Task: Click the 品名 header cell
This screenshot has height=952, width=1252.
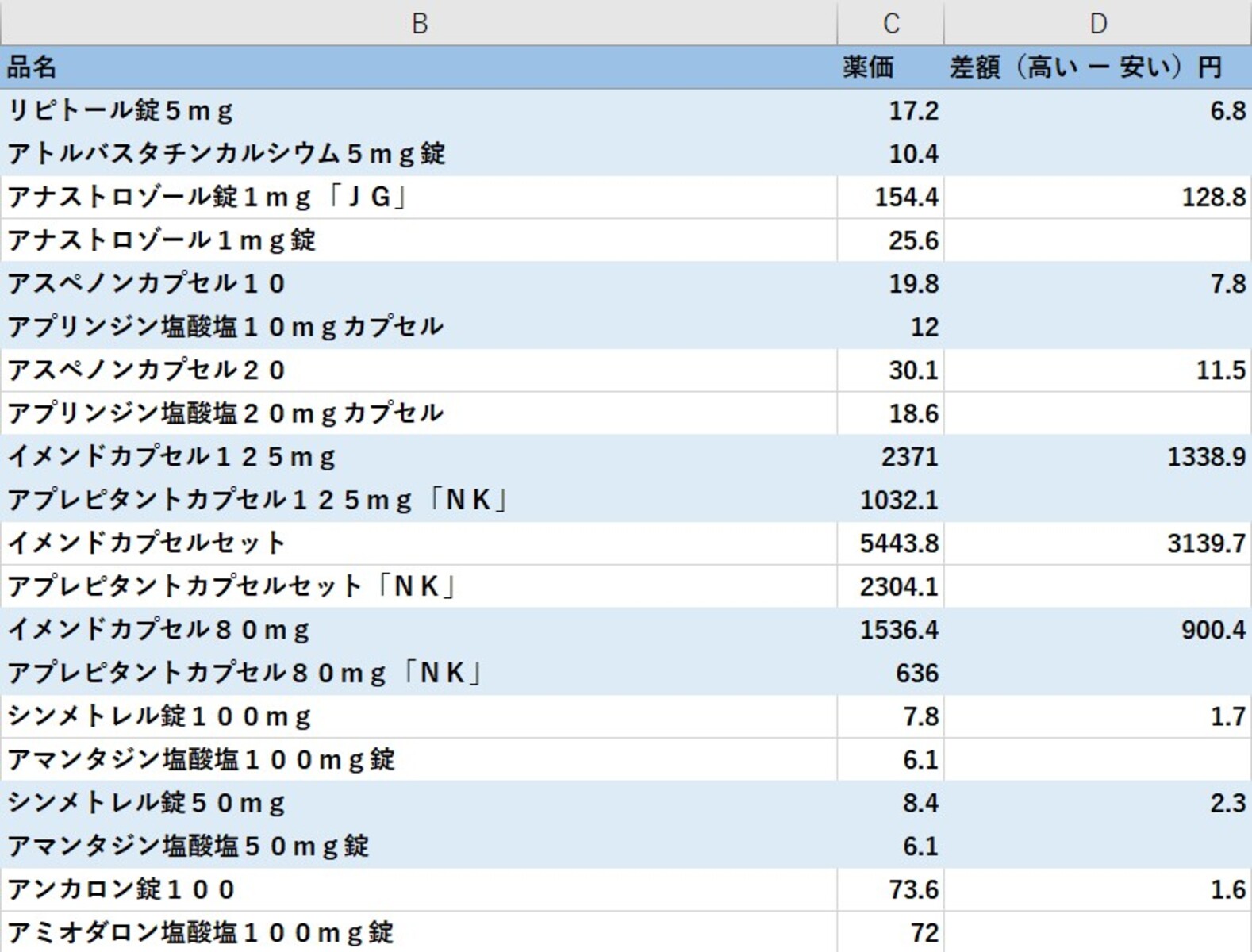Action: coord(419,67)
